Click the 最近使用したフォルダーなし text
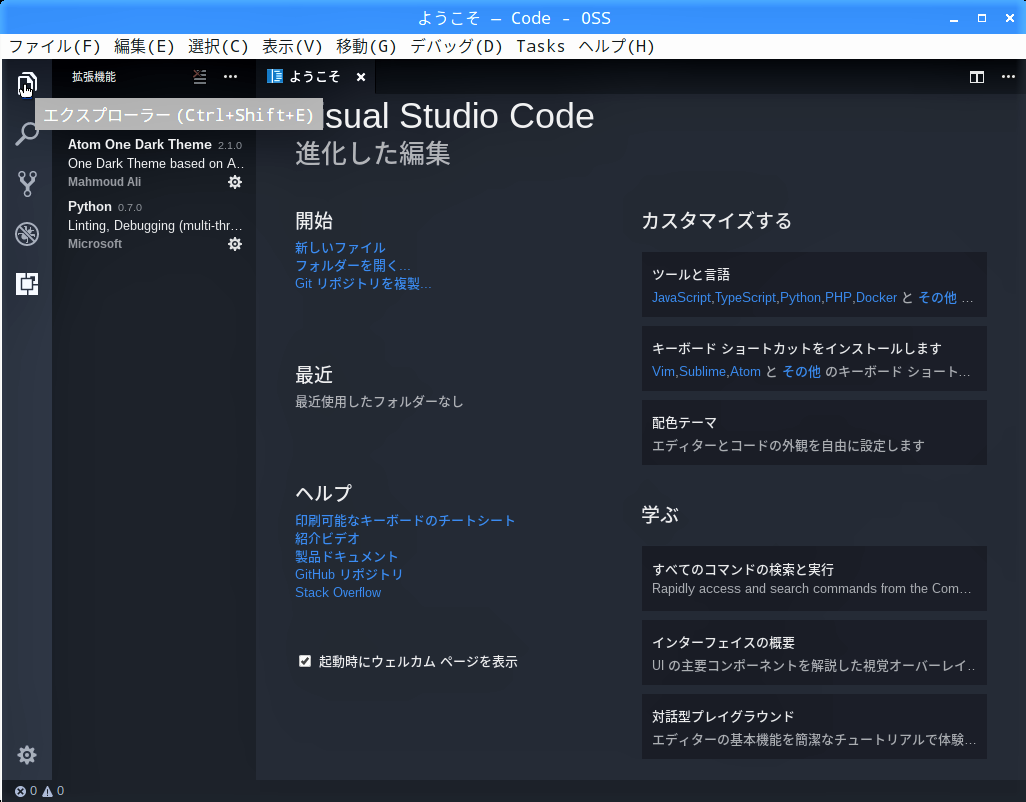The width and height of the screenshot is (1026, 802). 380,402
